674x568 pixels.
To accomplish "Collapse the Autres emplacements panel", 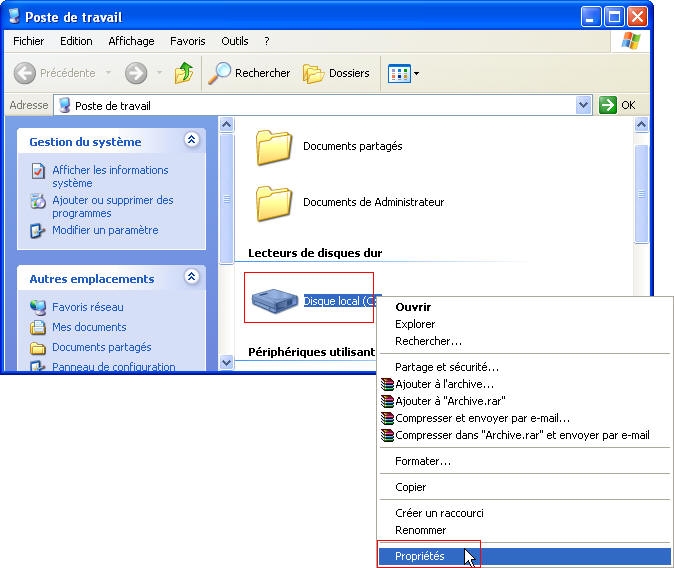I will (x=191, y=276).
